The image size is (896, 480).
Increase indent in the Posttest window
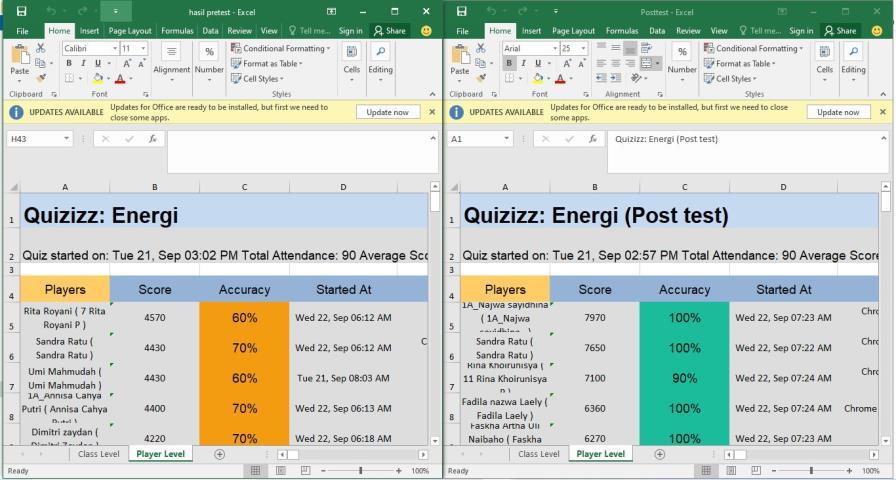615,78
